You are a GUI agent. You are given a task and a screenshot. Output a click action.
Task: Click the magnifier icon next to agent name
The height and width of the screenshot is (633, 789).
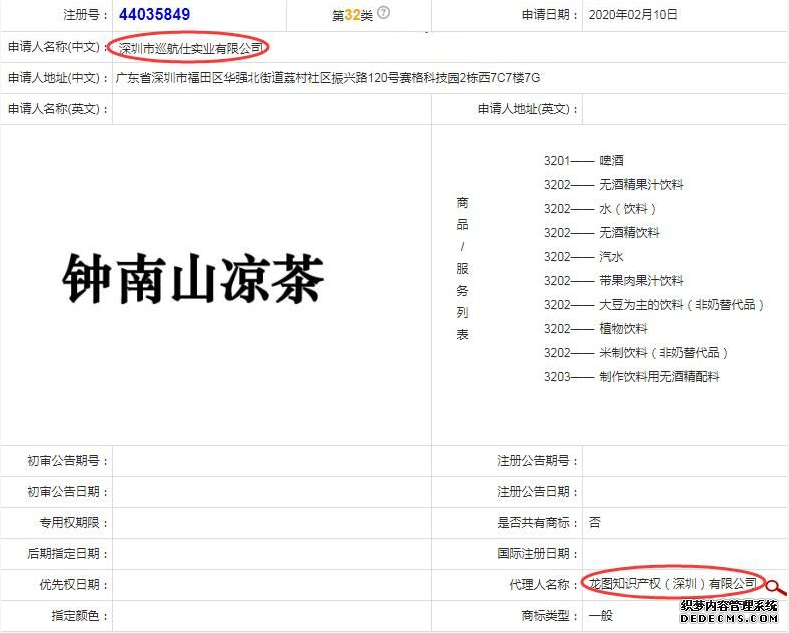775,587
